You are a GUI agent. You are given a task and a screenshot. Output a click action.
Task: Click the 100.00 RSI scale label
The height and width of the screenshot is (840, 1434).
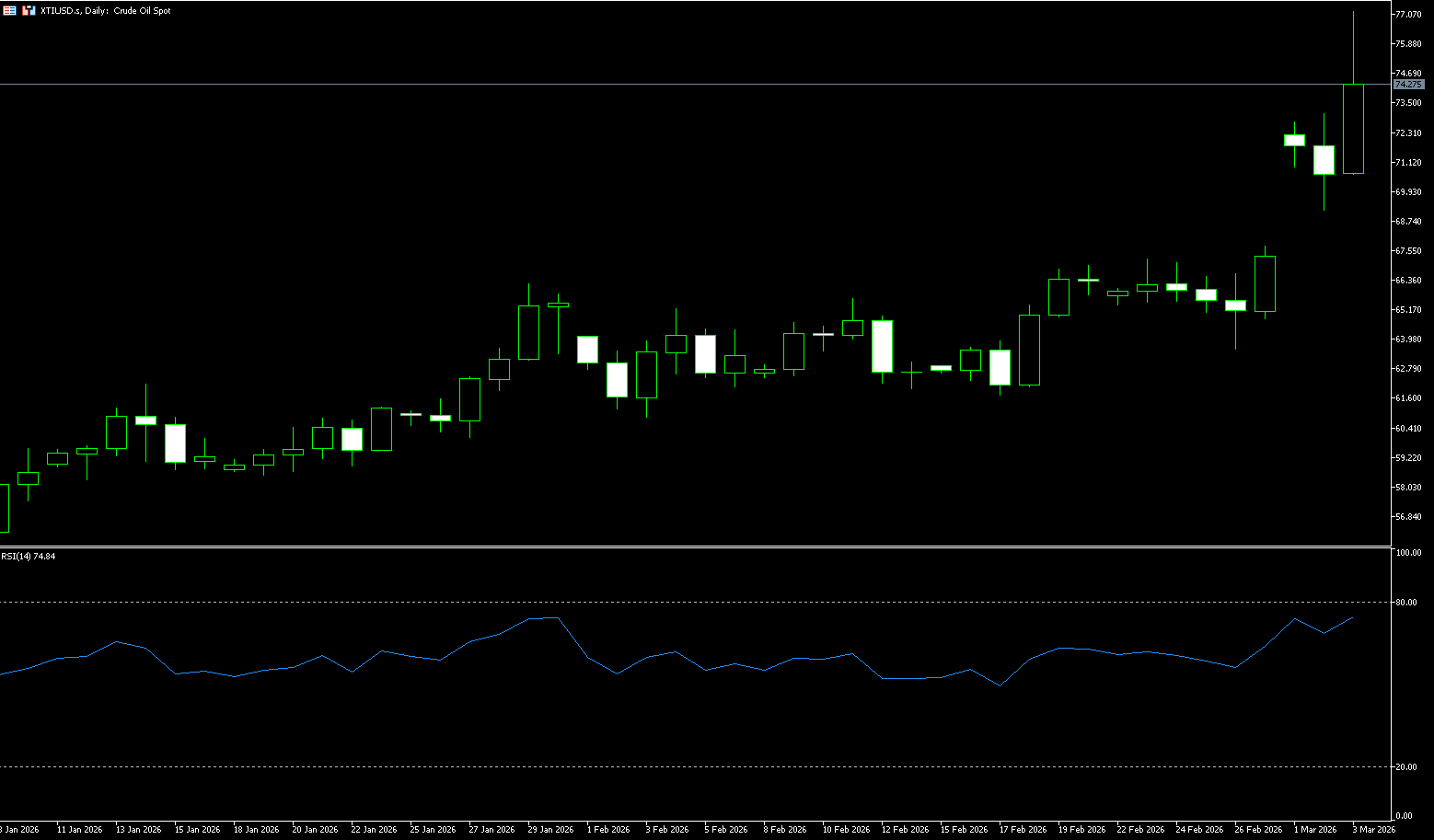(1407, 553)
